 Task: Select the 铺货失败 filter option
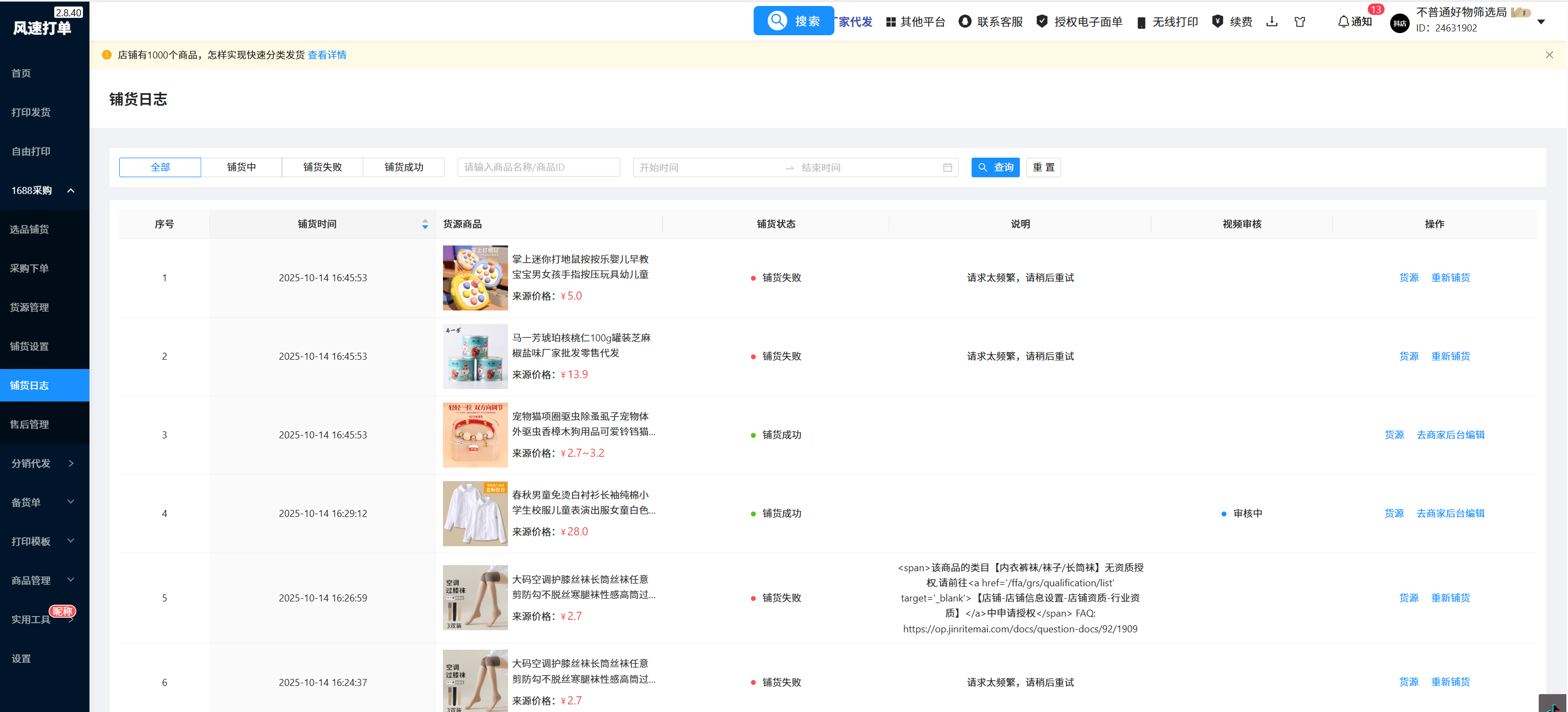tap(323, 167)
